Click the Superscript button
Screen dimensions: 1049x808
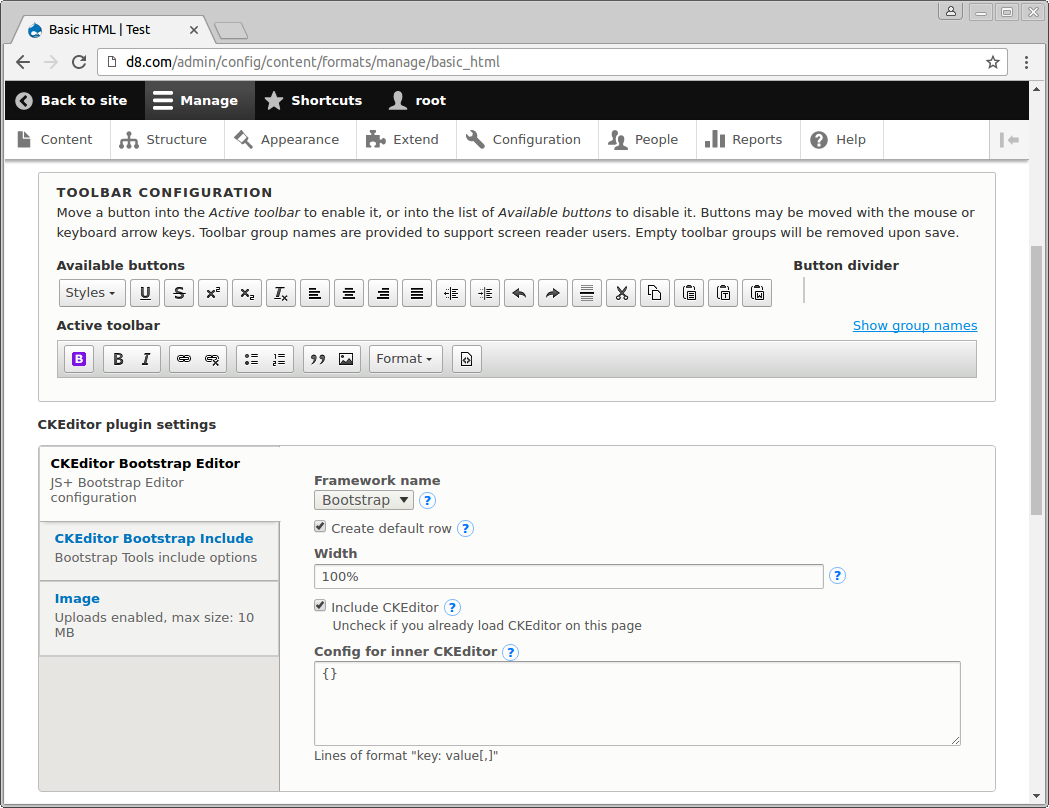pyautogui.click(x=213, y=293)
